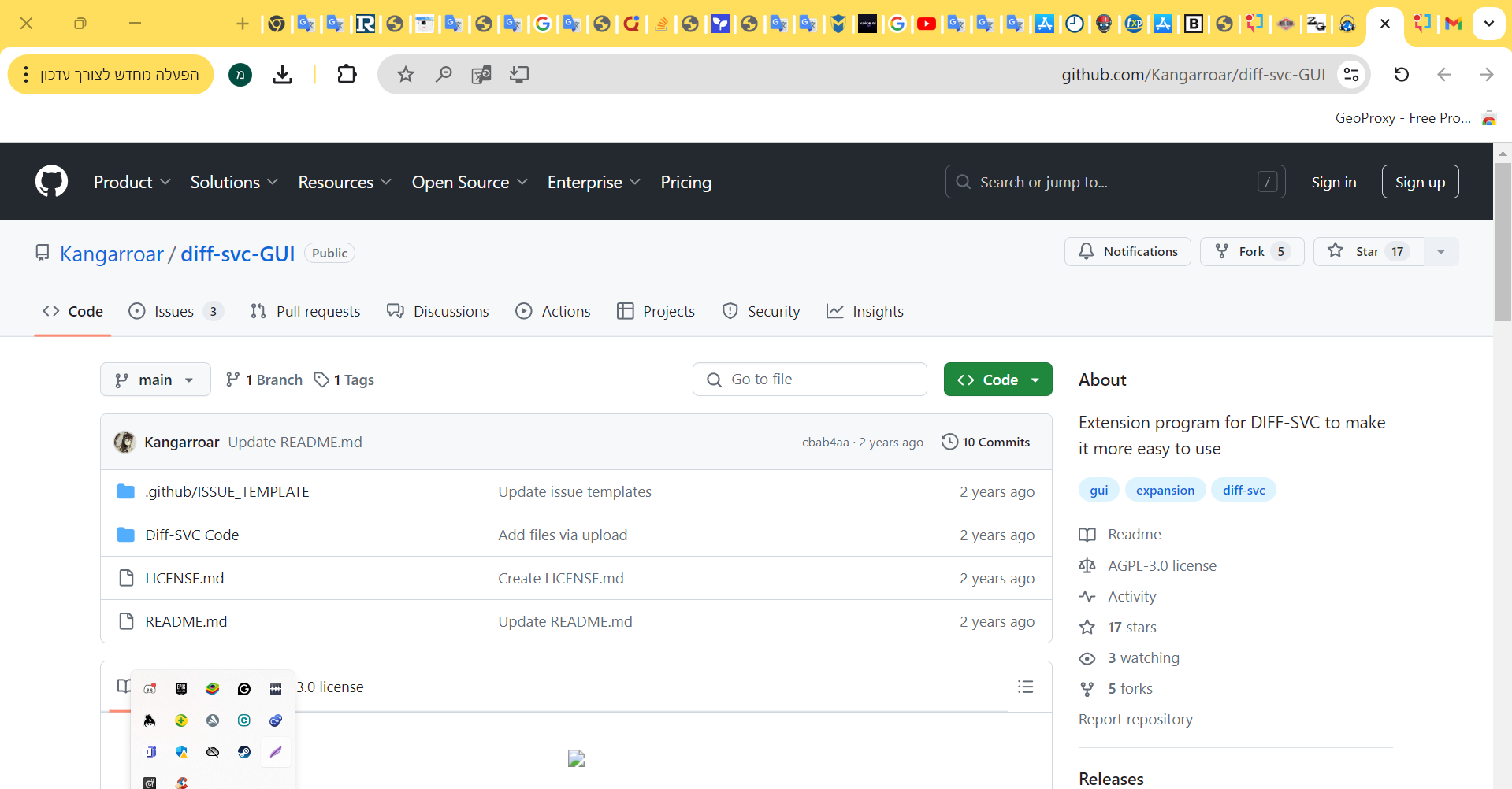The height and width of the screenshot is (789, 1512).
Task: Go forward using the browser forward arrow
Action: pos(1486,74)
